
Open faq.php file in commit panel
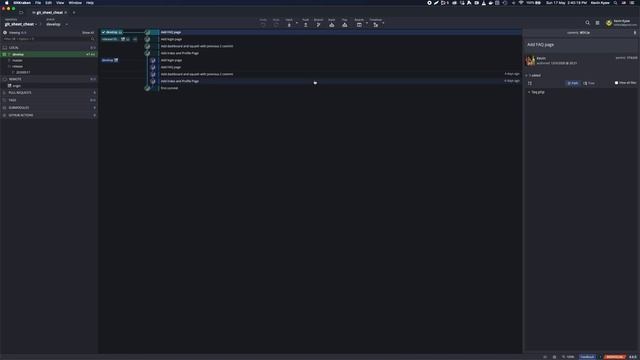(x=538, y=92)
